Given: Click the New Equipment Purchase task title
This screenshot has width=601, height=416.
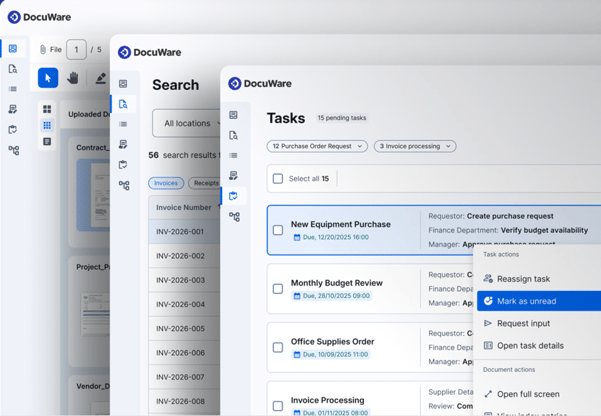Looking at the screenshot, I should (341, 224).
